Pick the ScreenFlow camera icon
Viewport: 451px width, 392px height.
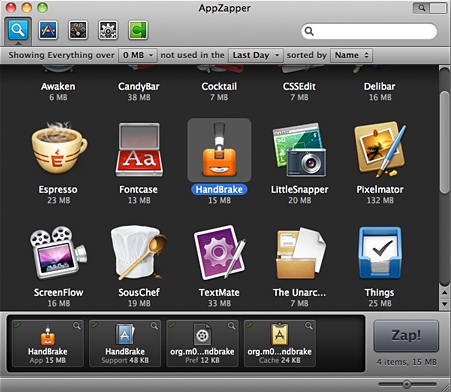point(58,253)
